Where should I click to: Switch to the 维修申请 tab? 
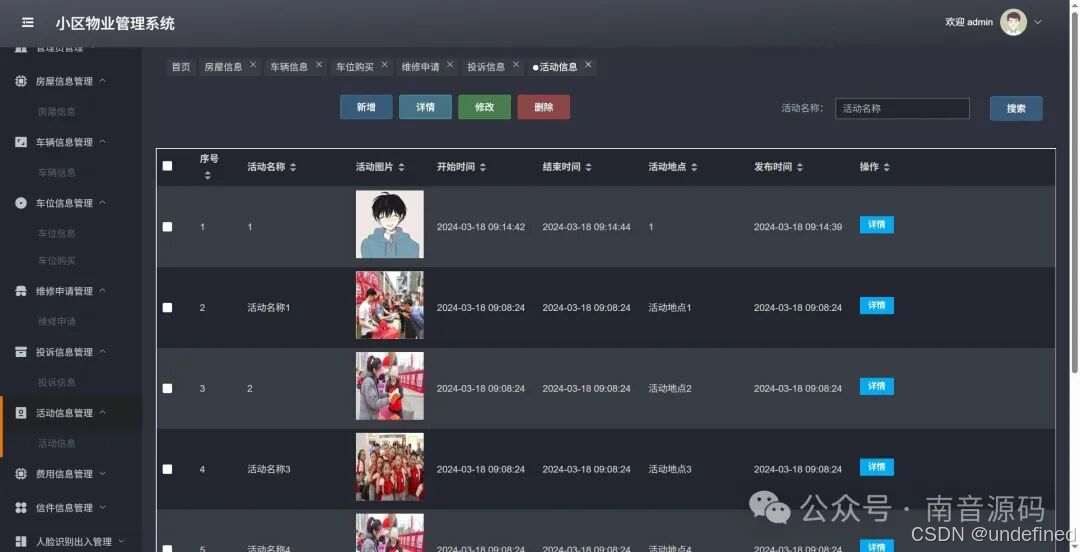420,67
